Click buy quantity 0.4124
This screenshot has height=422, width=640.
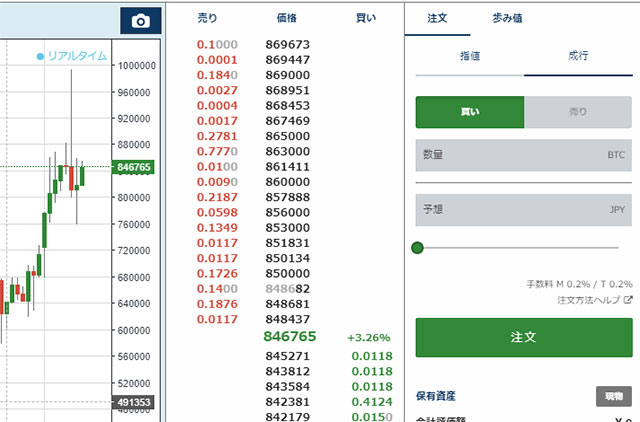(x=372, y=402)
